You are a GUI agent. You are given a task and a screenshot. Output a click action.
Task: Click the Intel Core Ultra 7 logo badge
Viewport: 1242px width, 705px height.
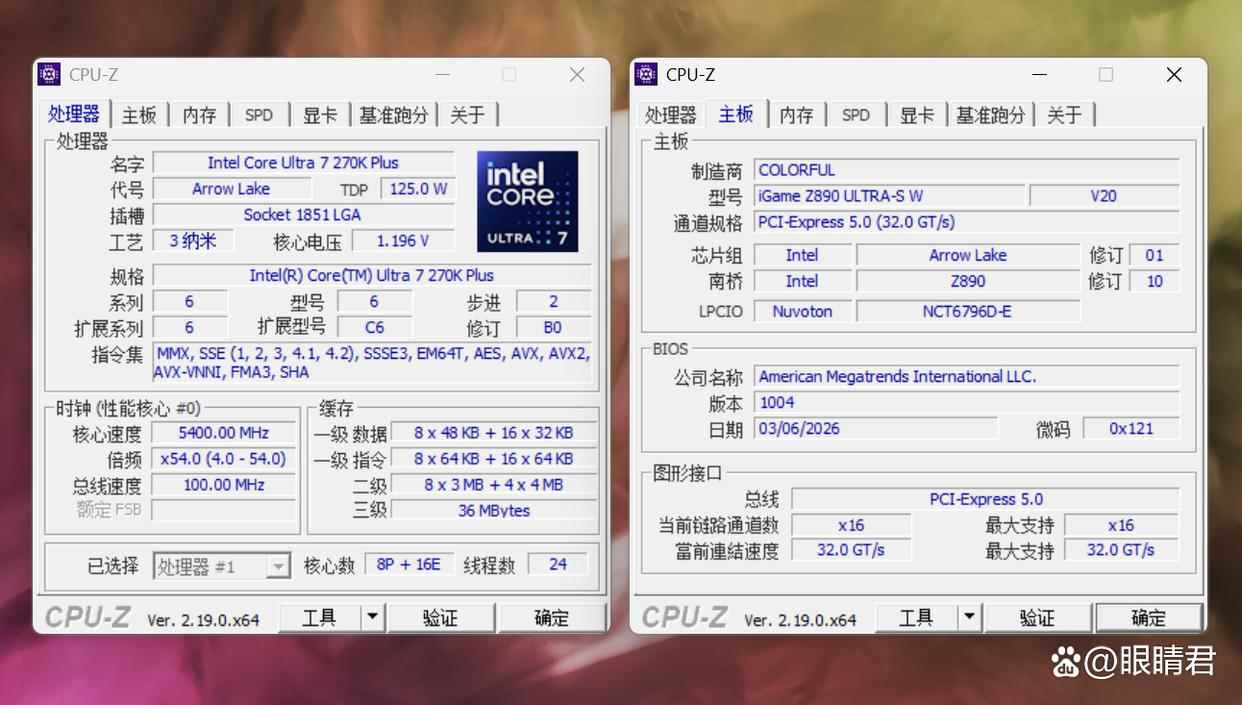(527, 201)
